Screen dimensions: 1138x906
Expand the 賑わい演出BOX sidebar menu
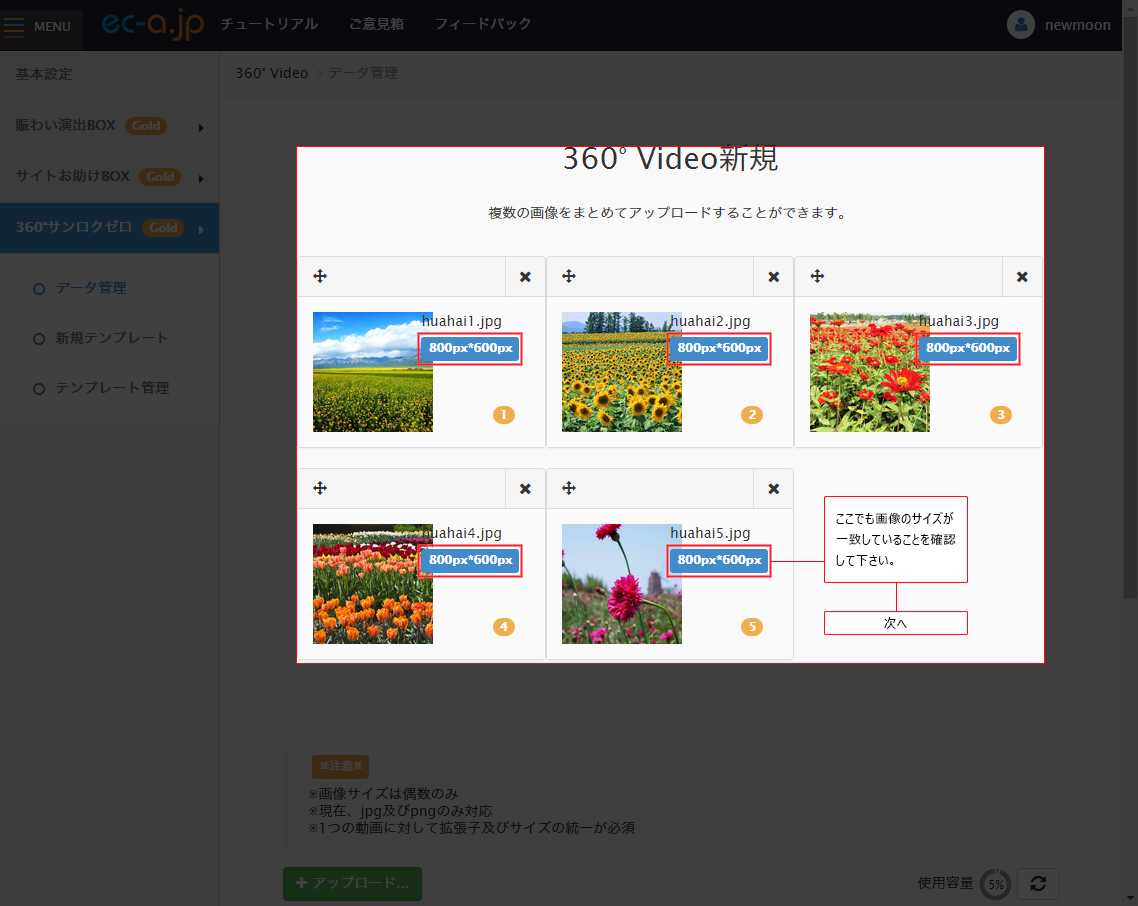(110, 126)
